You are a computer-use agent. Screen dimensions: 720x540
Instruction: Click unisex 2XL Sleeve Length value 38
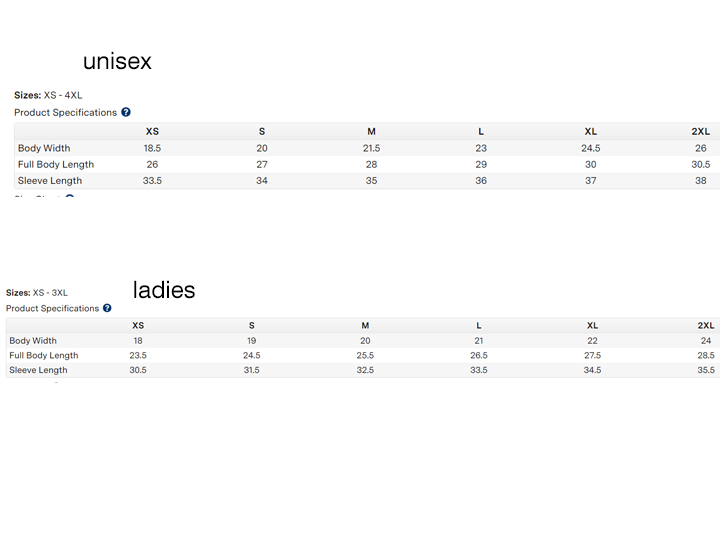point(700,181)
